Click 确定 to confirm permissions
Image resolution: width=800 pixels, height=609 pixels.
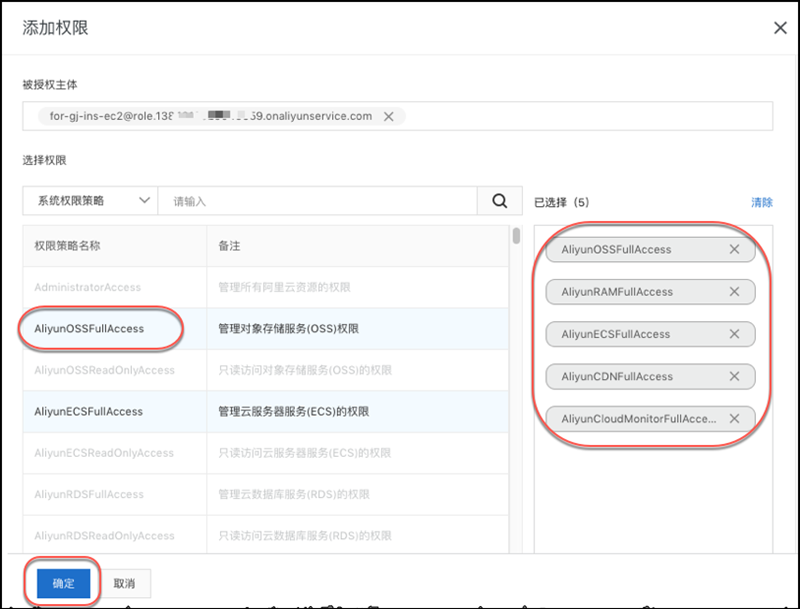pos(63,583)
